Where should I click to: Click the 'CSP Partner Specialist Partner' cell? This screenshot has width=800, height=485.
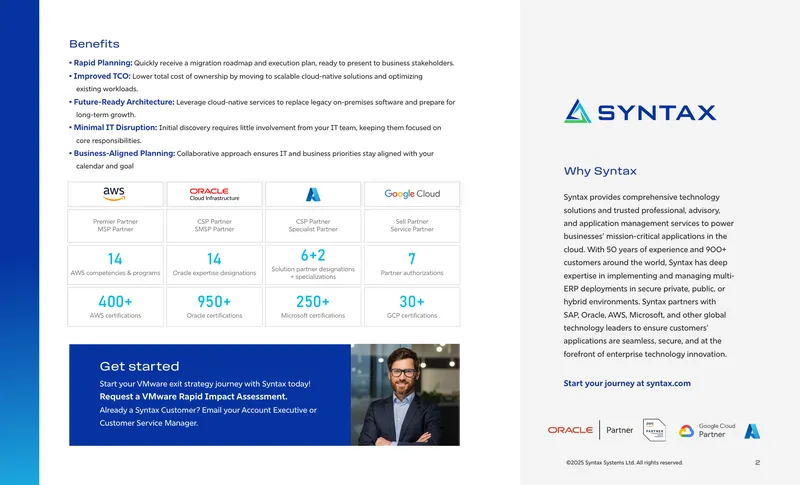coord(313,225)
